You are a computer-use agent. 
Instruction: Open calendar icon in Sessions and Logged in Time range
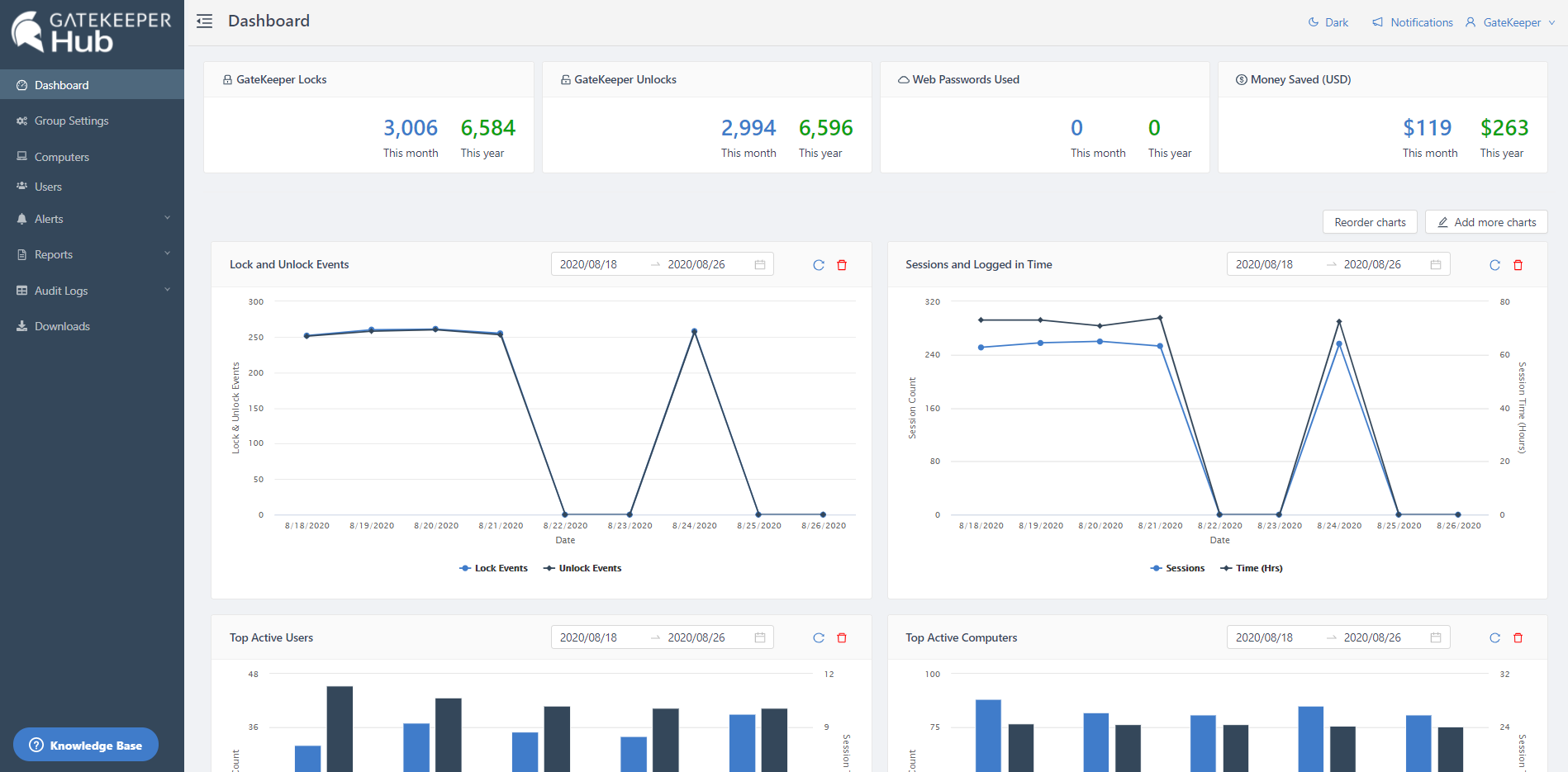tap(1436, 264)
